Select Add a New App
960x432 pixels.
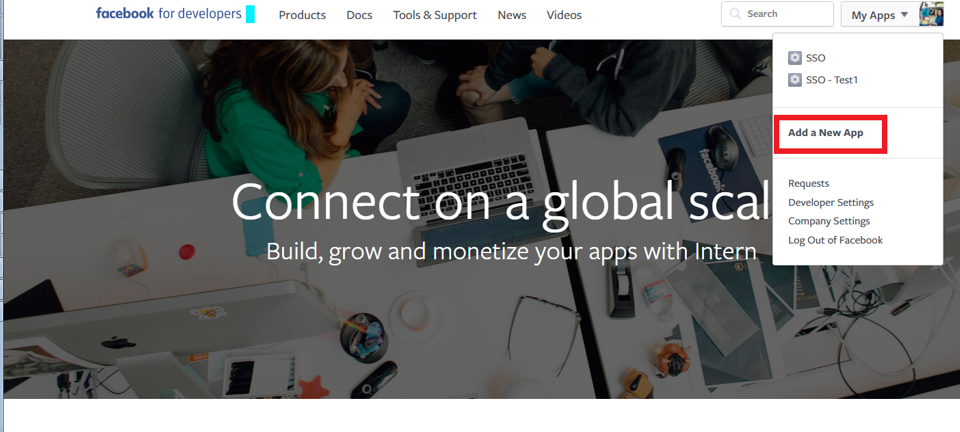[825, 133]
